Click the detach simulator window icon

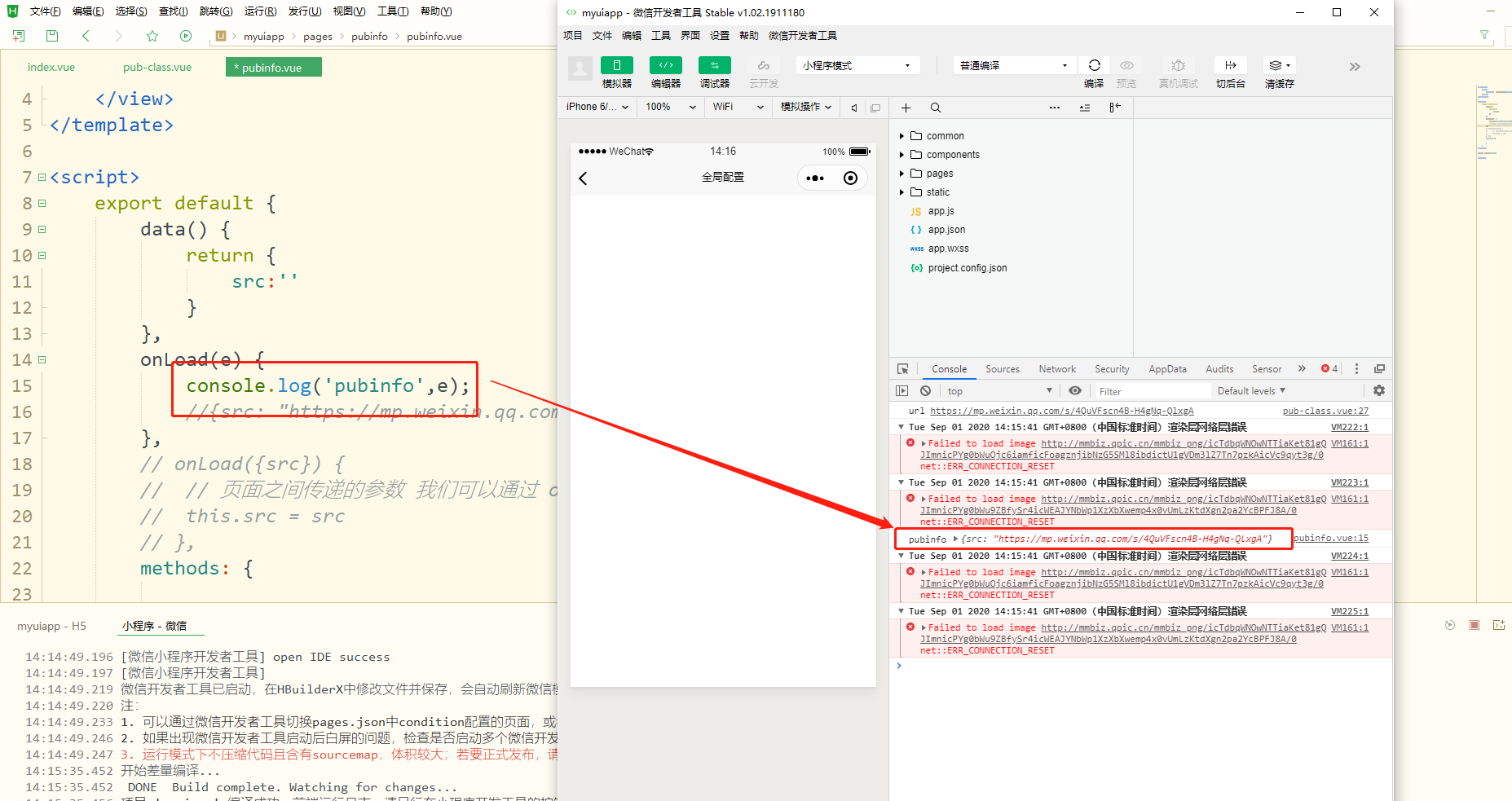(875, 108)
